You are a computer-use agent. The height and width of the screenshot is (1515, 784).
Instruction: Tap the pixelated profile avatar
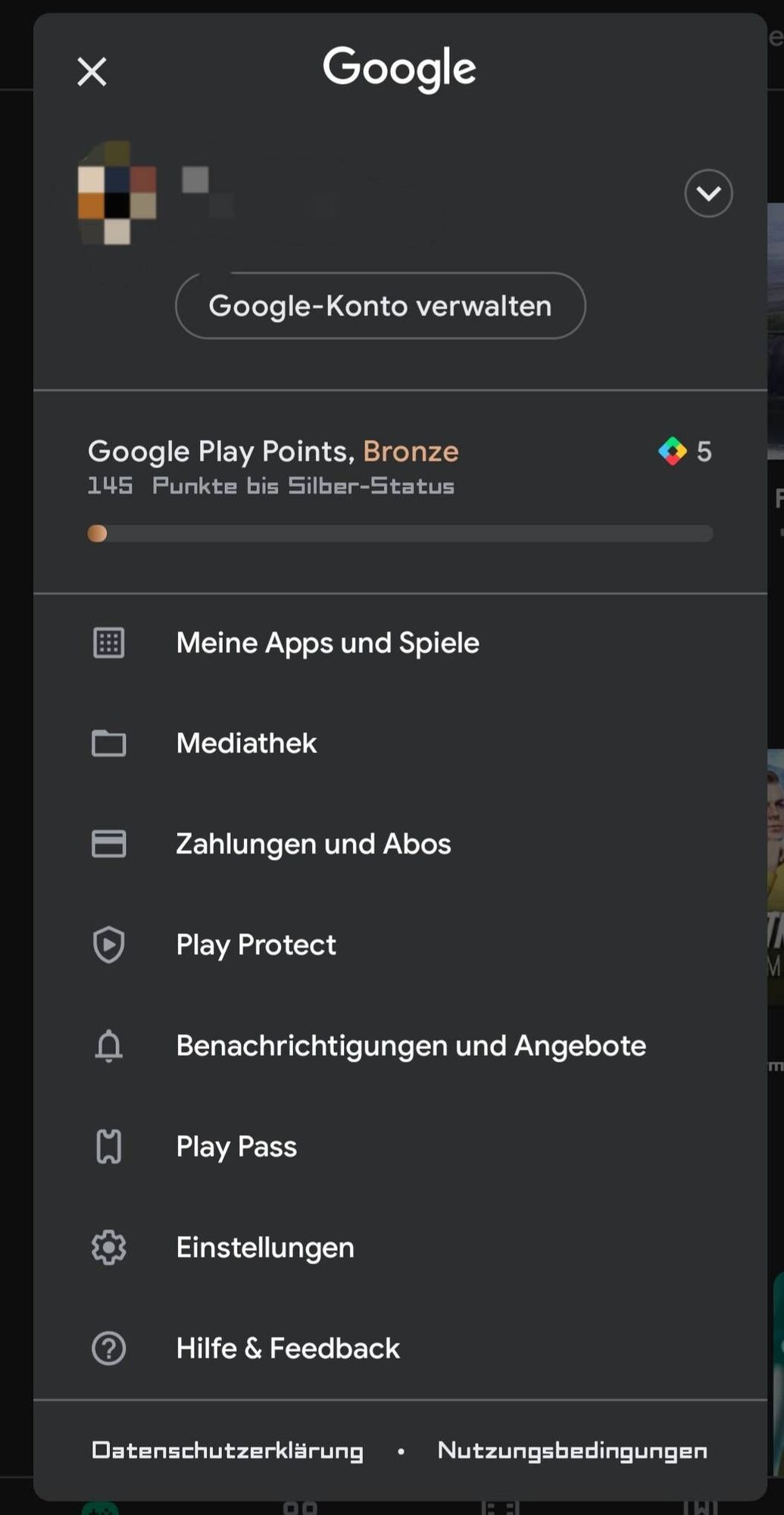pyautogui.click(x=117, y=193)
